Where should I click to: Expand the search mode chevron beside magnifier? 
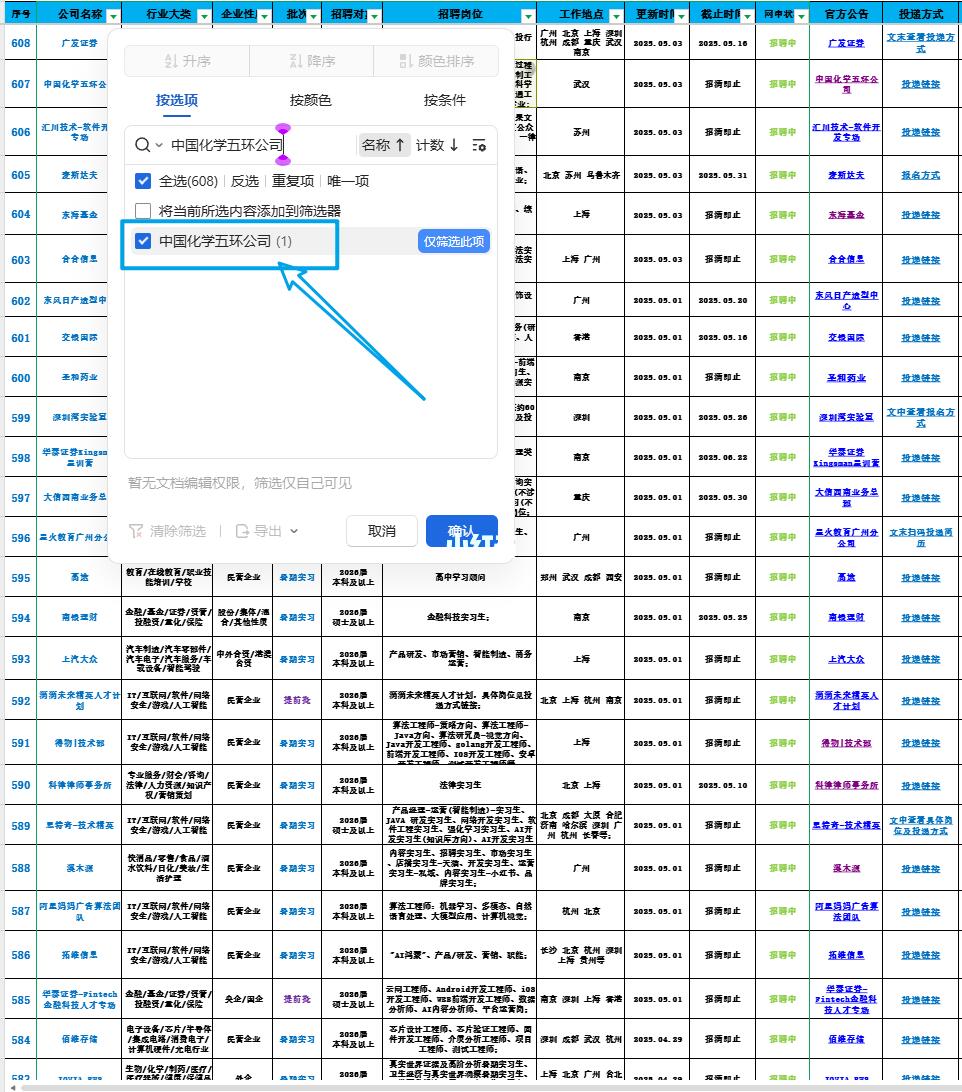(159, 145)
